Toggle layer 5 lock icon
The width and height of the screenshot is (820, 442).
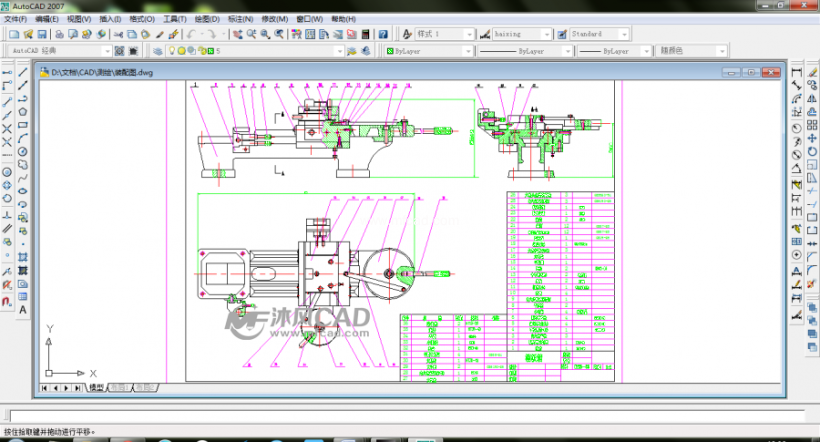tap(202, 51)
